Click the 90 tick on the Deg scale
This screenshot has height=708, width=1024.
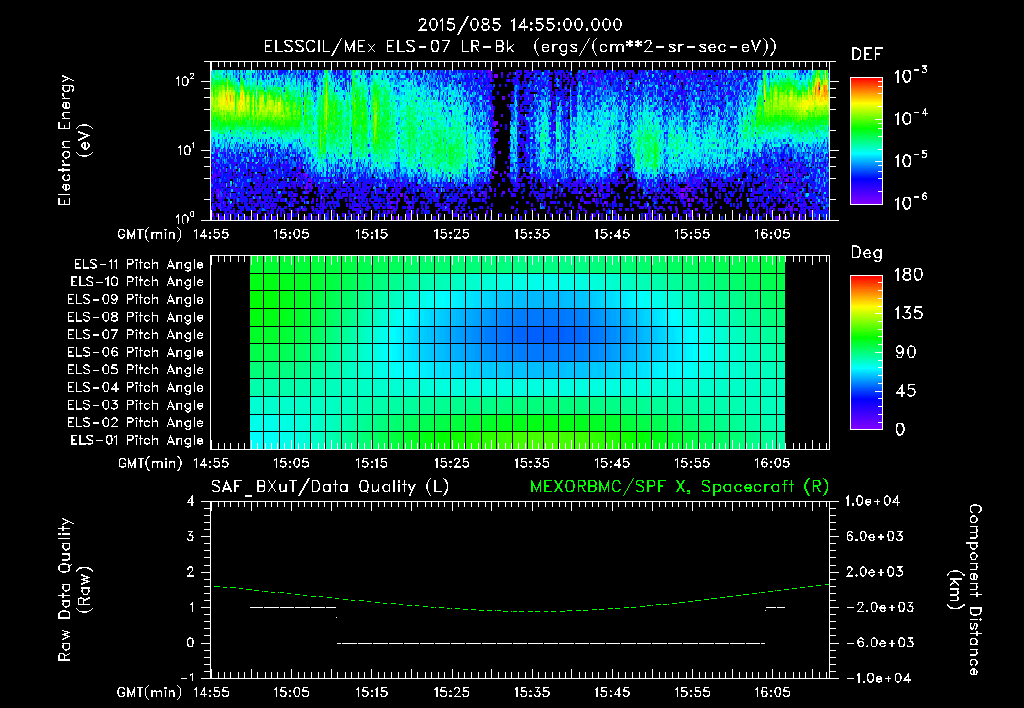click(x=906, y=352)
